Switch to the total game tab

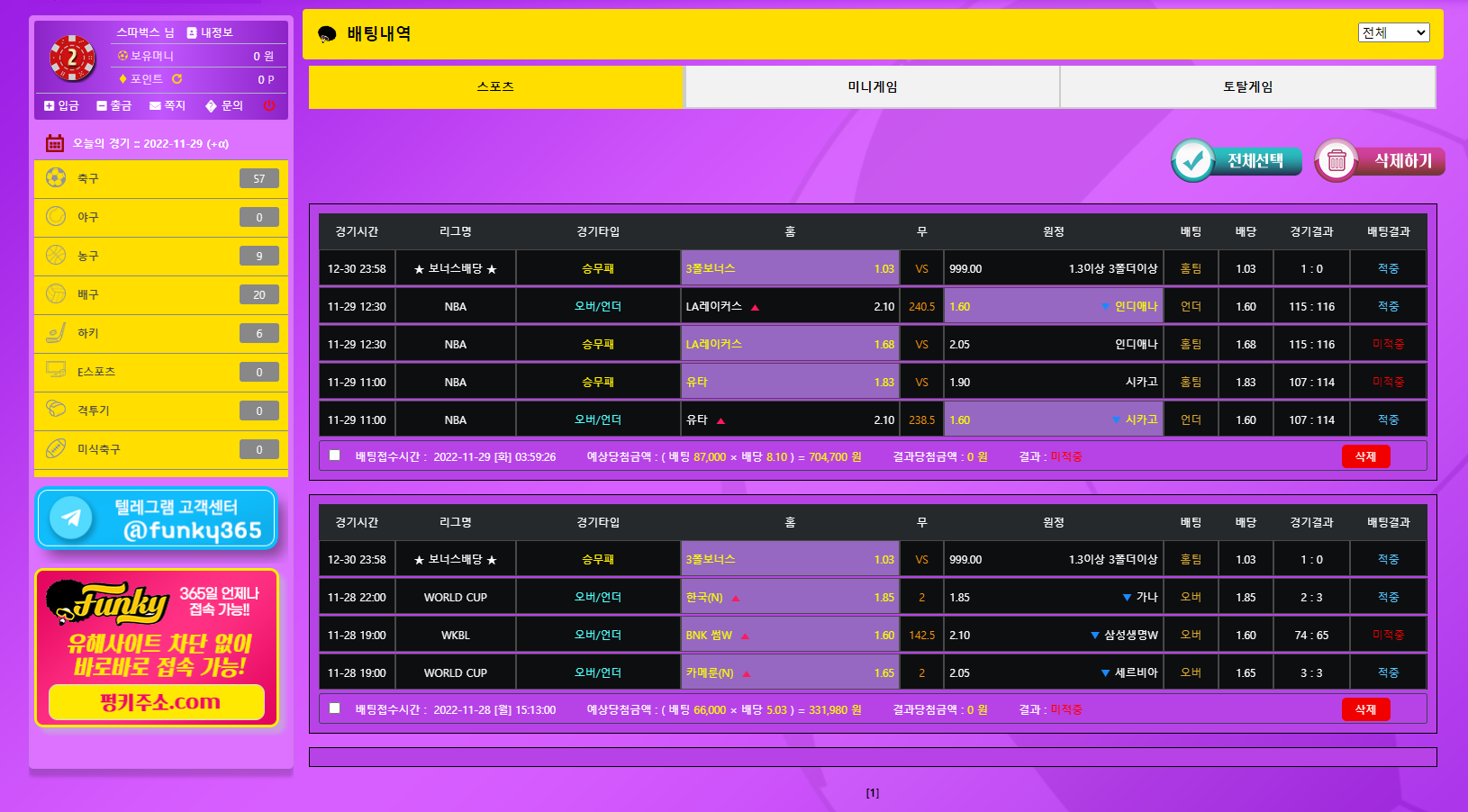tap(1247, 87)
